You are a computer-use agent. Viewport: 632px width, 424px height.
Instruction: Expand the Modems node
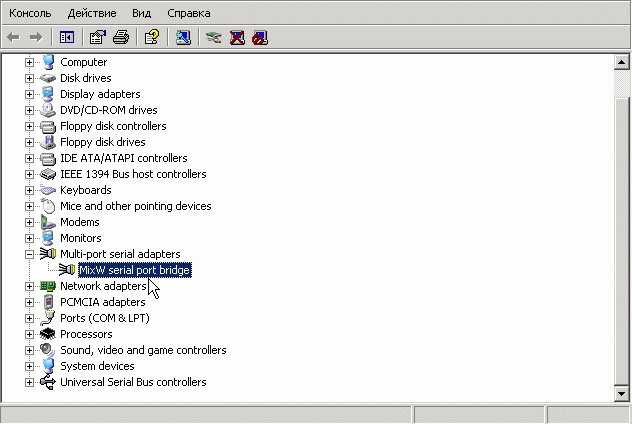(x=29, y=222)
